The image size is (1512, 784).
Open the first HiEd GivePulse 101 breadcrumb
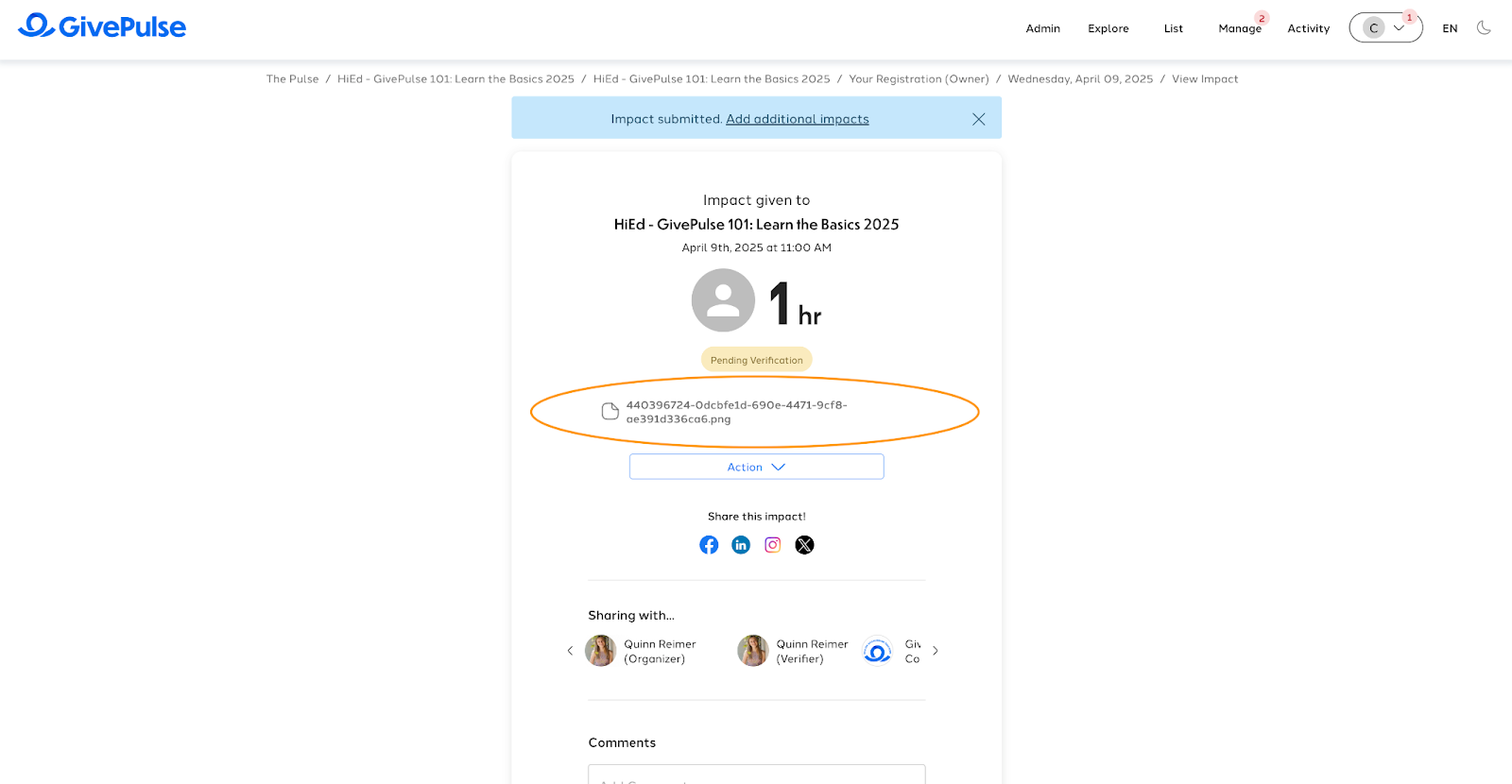pos(455,79)
